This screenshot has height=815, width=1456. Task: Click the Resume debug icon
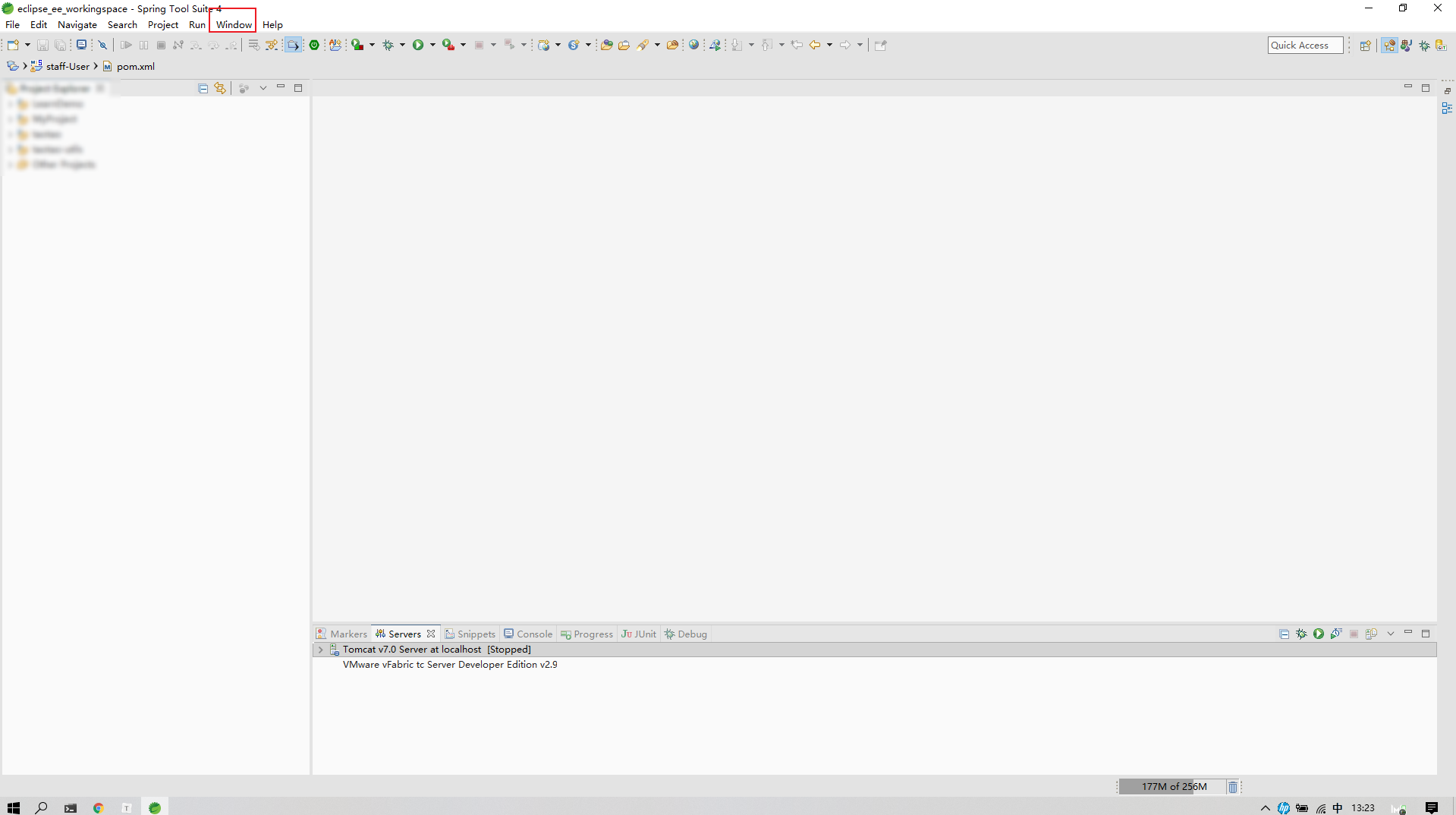[126, 46]
